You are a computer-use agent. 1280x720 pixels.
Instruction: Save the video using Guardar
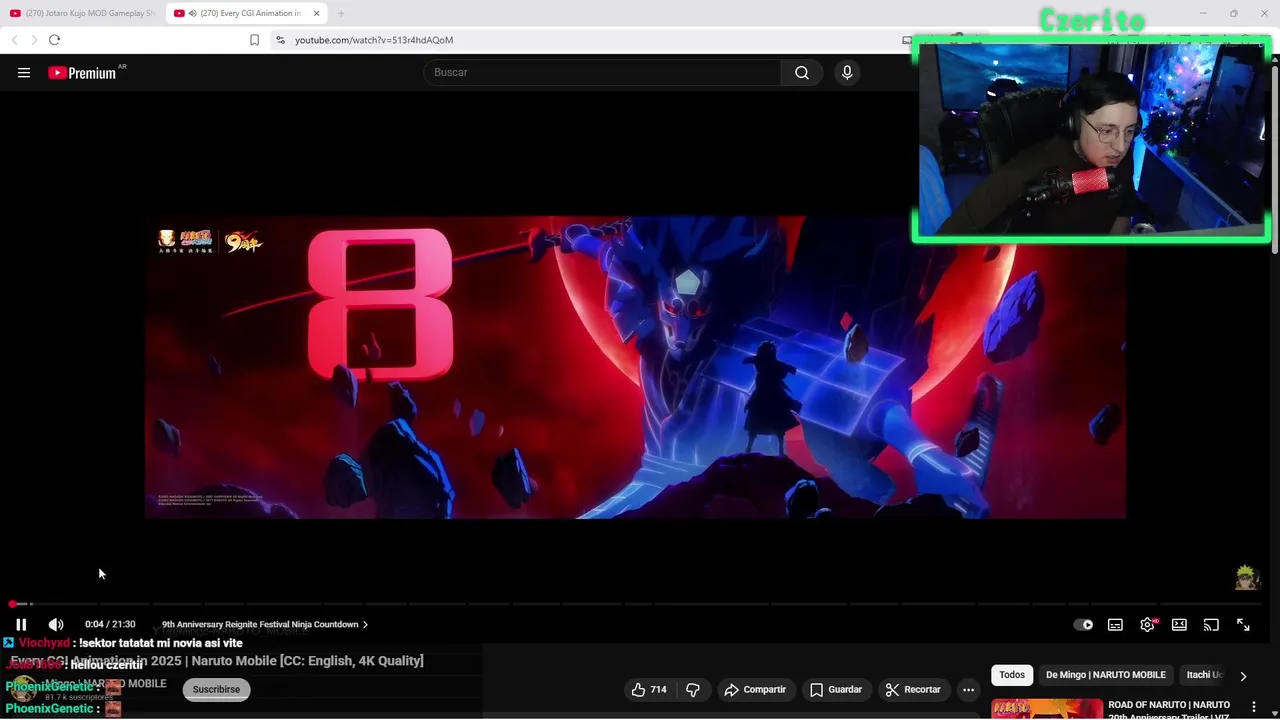[836, 689]
